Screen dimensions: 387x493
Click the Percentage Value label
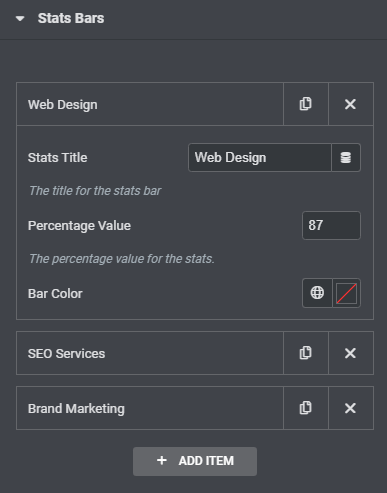(x=79, y=226)
